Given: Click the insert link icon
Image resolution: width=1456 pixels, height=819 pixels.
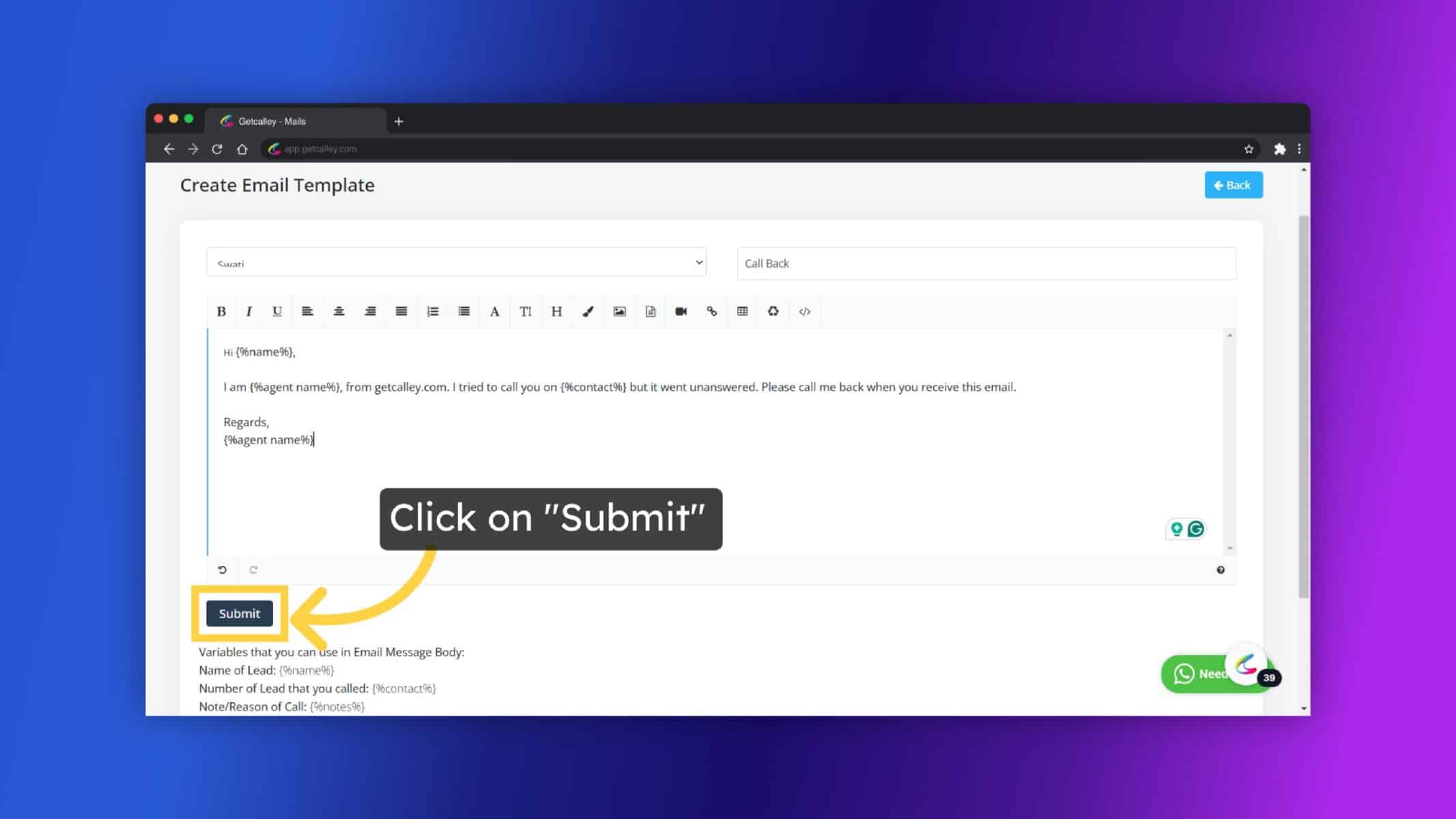Looking at the screenshot, I should coord(711,311).
